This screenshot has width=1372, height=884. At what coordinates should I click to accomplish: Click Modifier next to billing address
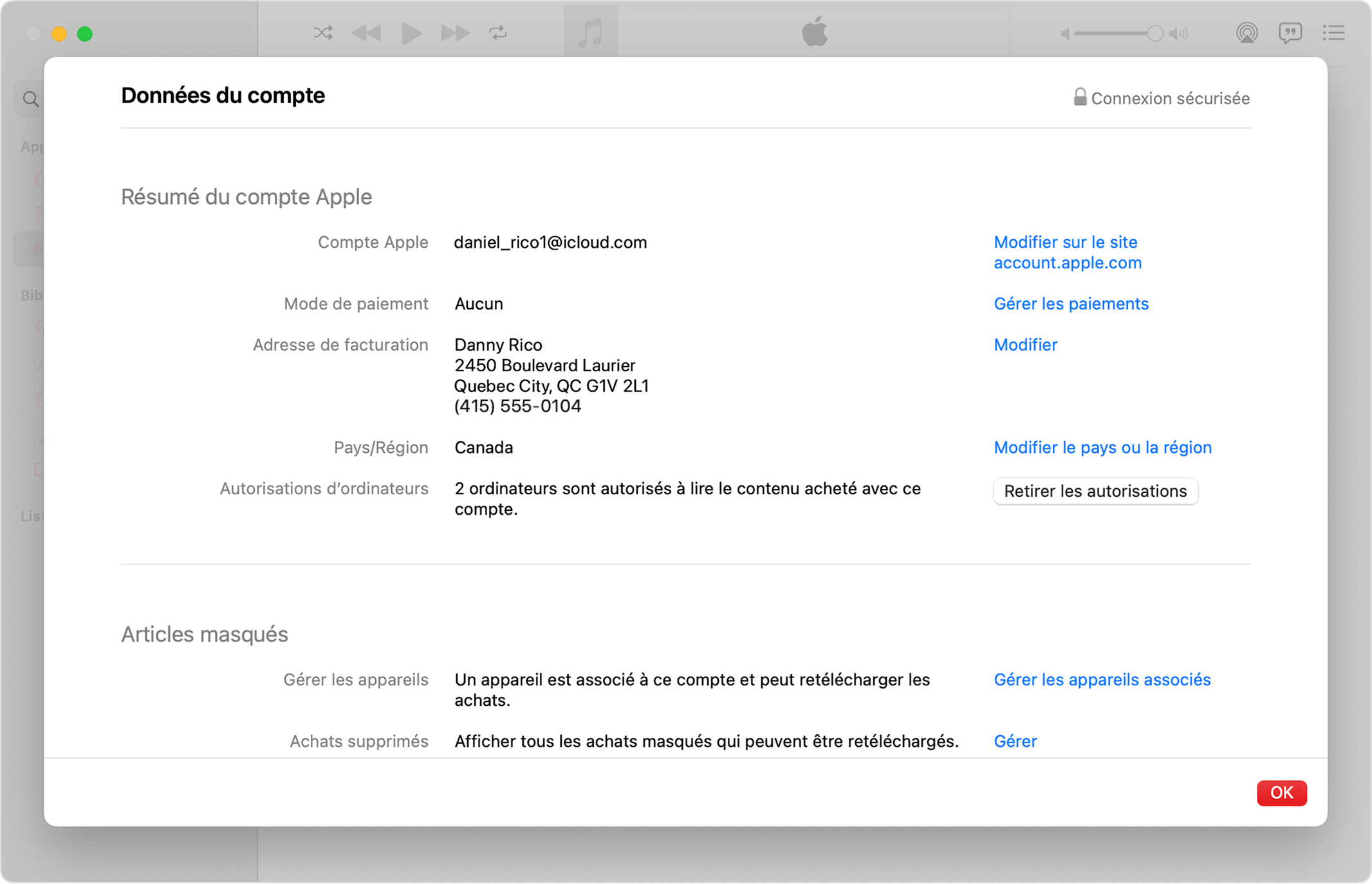click(x=1025, y=345)
